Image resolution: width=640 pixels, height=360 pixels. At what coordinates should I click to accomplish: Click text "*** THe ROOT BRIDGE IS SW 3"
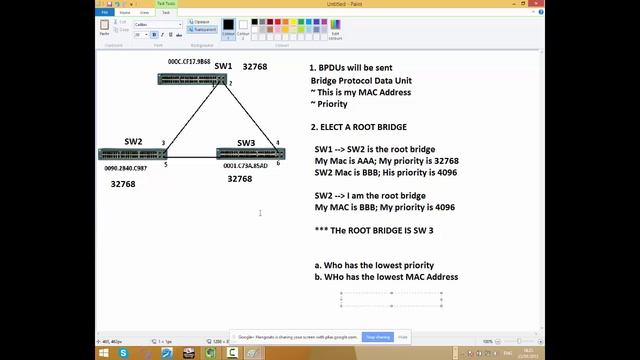(374, 231)
